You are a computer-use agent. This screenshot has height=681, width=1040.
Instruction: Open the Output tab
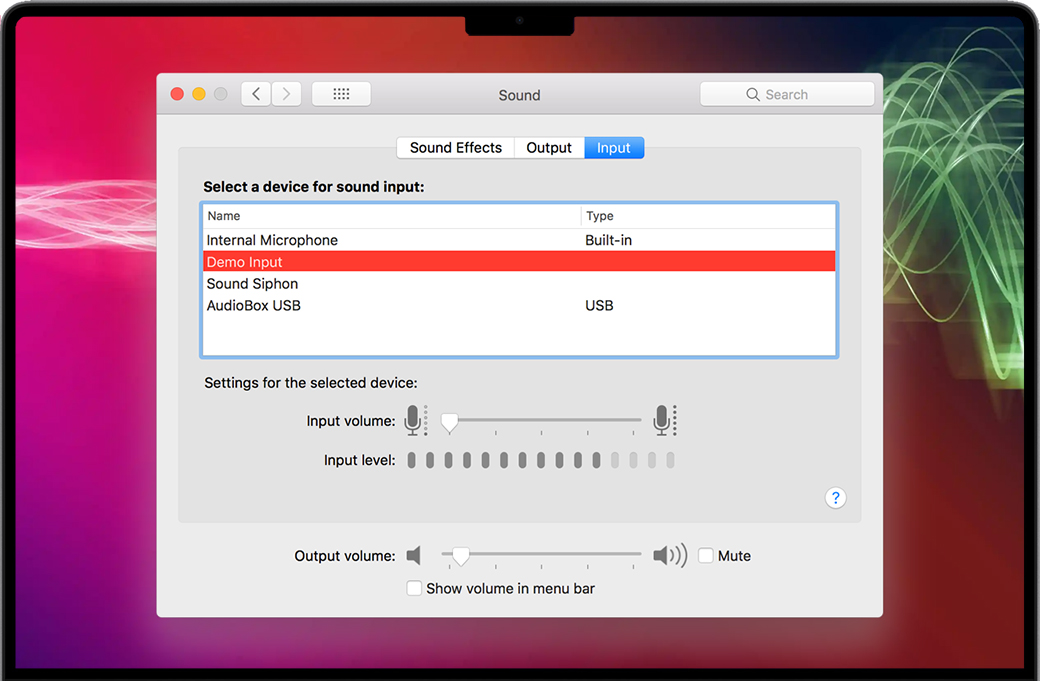(x=549, y=148)
